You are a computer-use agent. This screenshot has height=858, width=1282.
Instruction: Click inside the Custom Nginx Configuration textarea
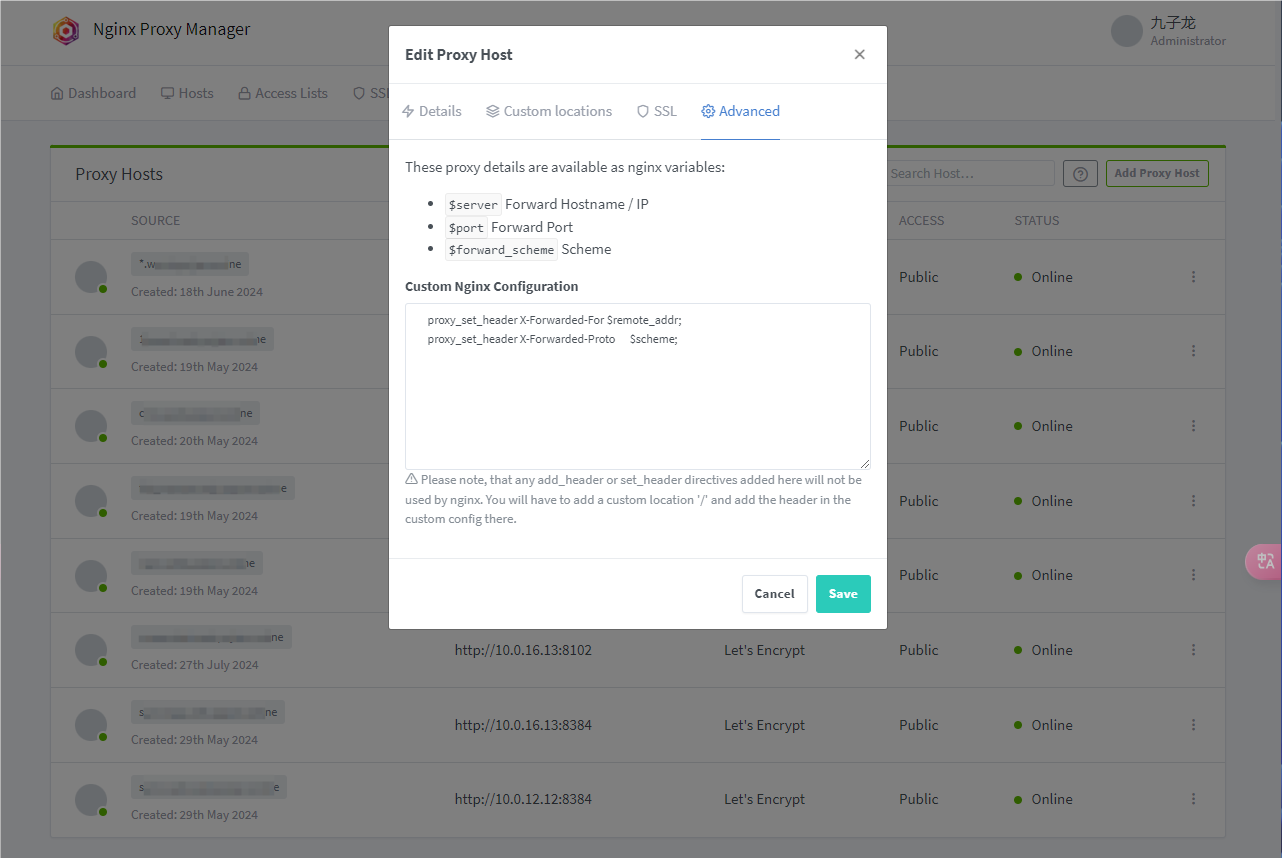coord(638,386)
